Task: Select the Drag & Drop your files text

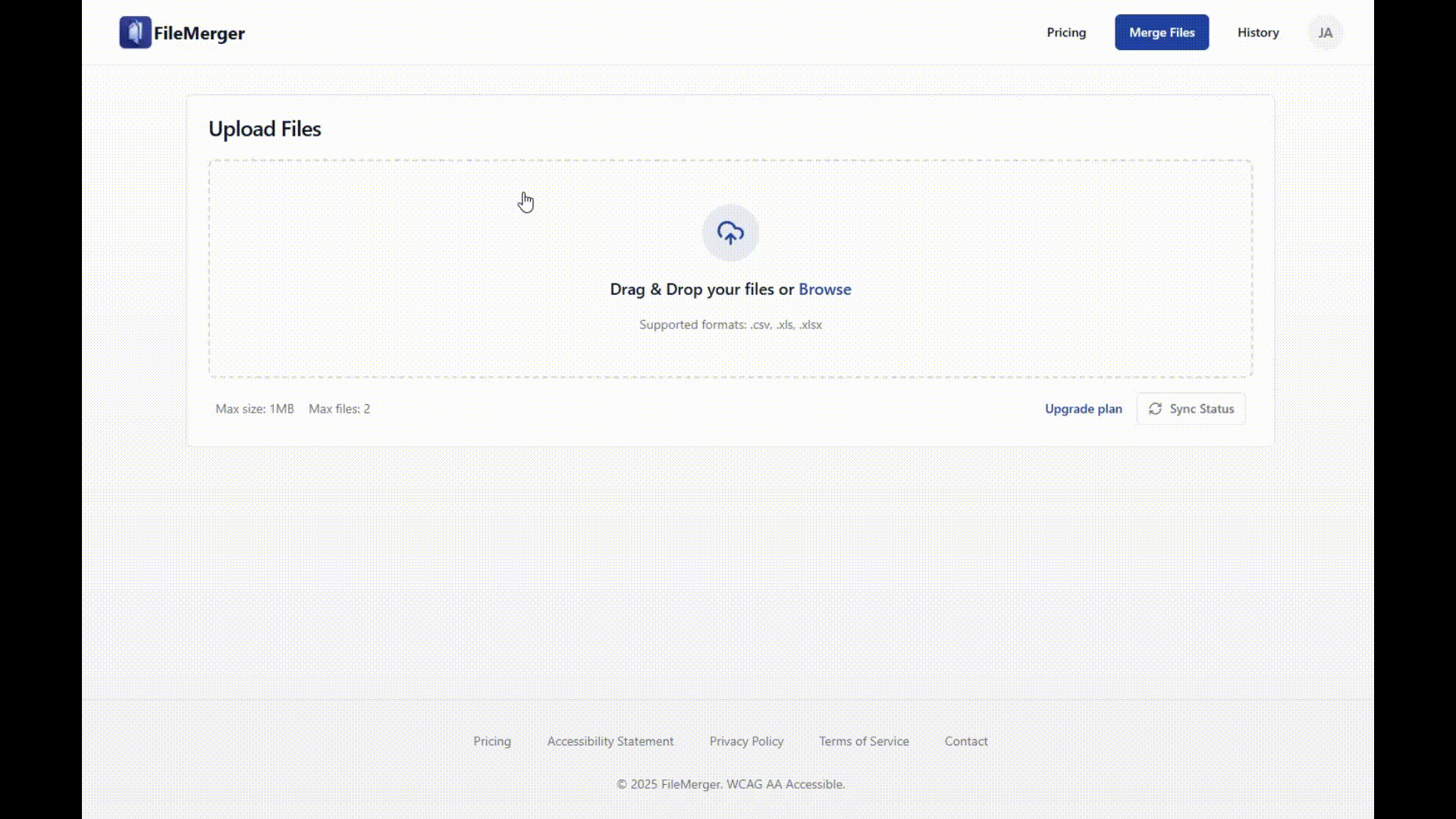Action: [x=698, y=289]
